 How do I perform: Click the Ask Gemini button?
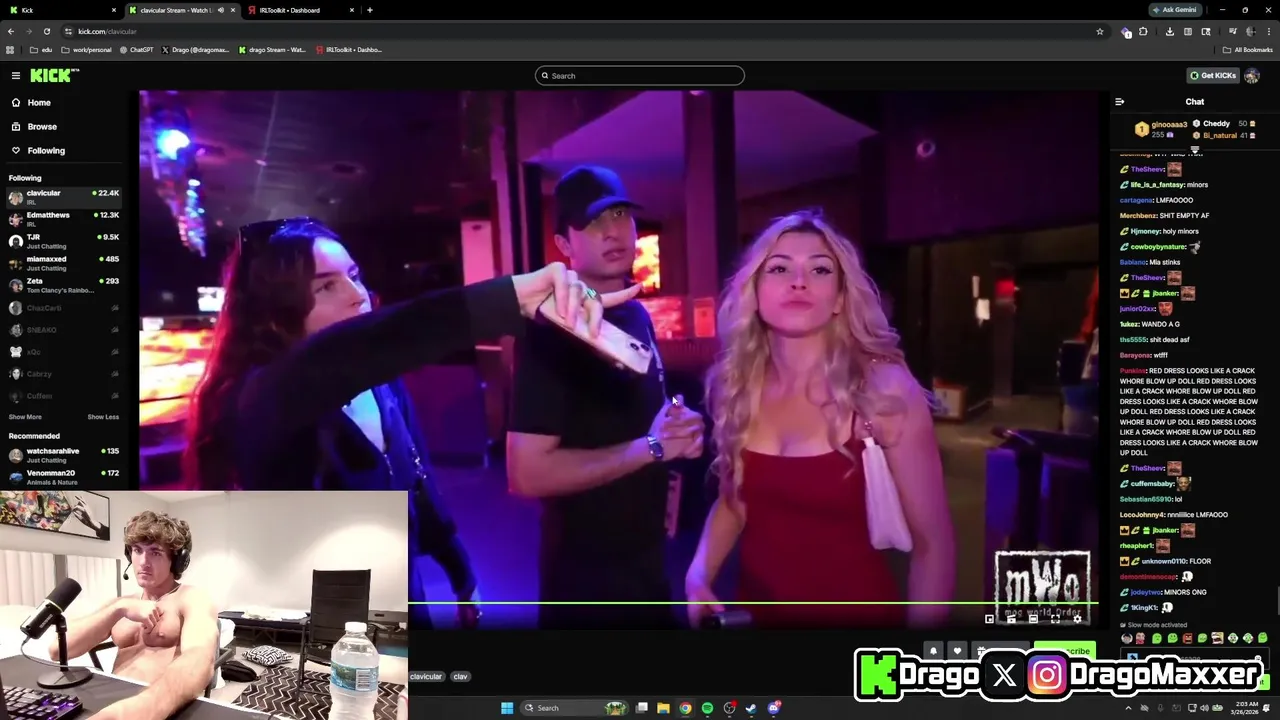(1173, 10)
